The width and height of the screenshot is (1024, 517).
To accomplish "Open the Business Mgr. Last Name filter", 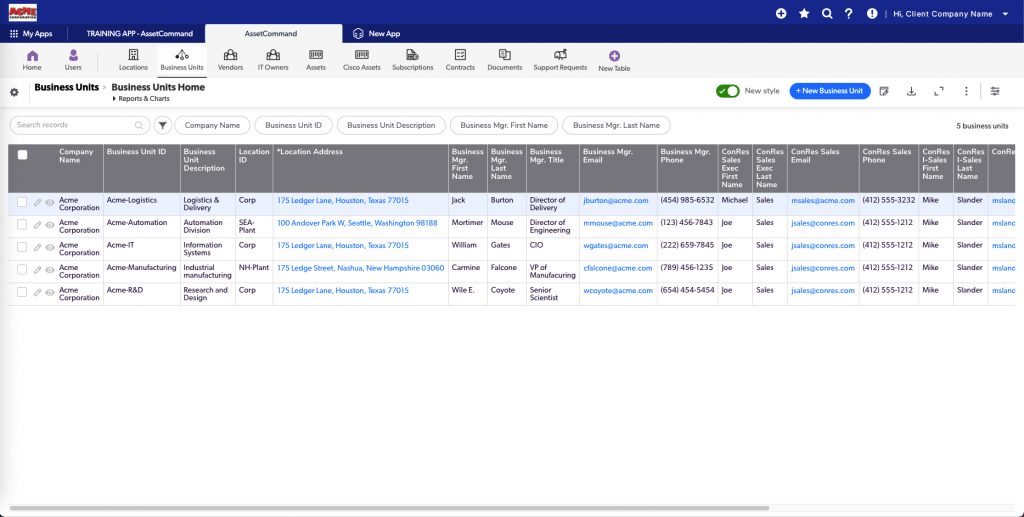I will tap(616, 125).
